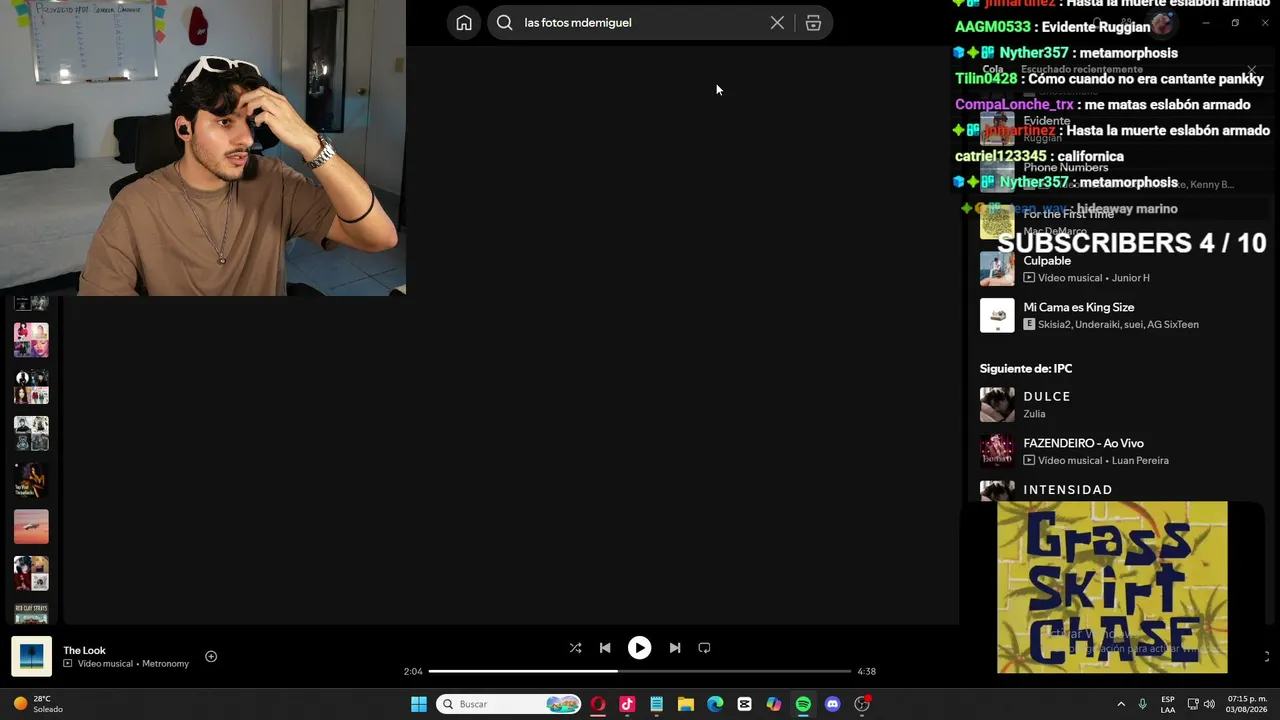Skip to previous track

(605, 648)
